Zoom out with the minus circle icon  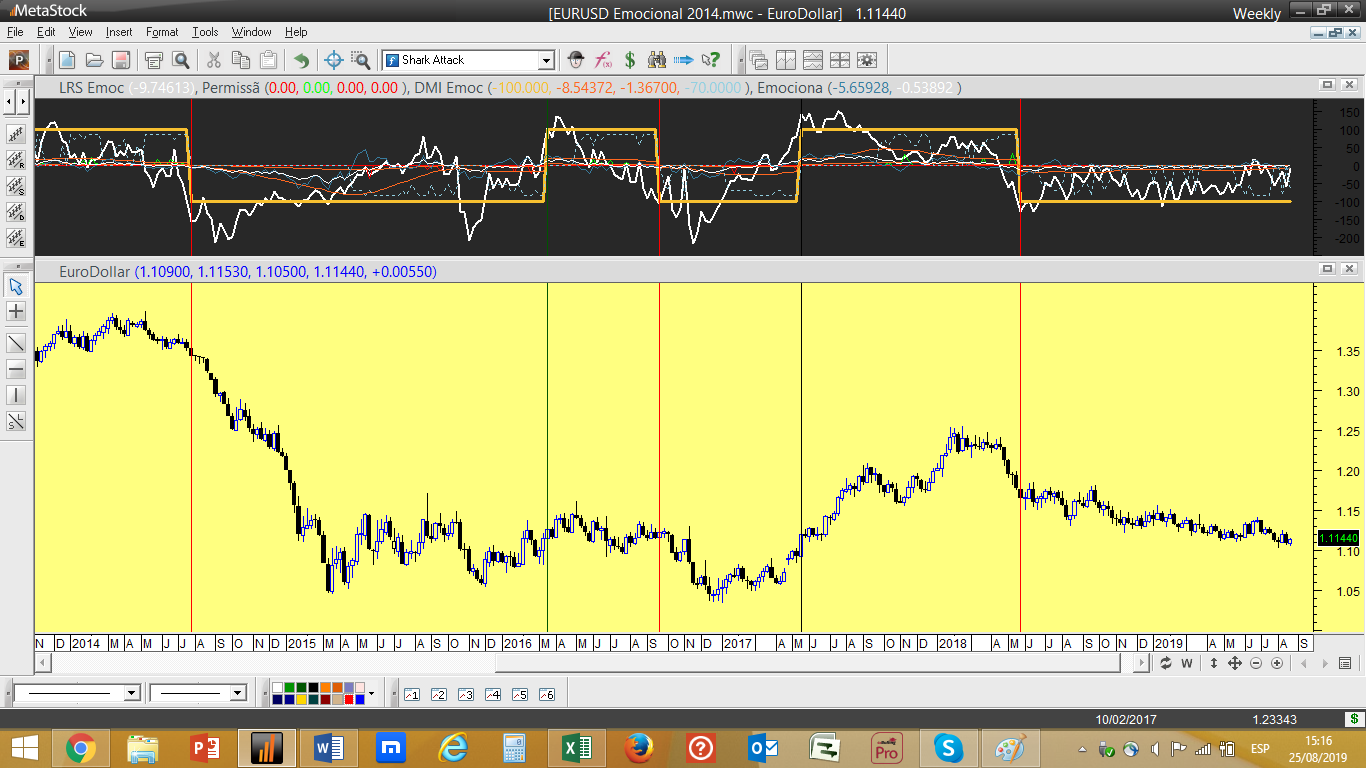coord(1256,663)
